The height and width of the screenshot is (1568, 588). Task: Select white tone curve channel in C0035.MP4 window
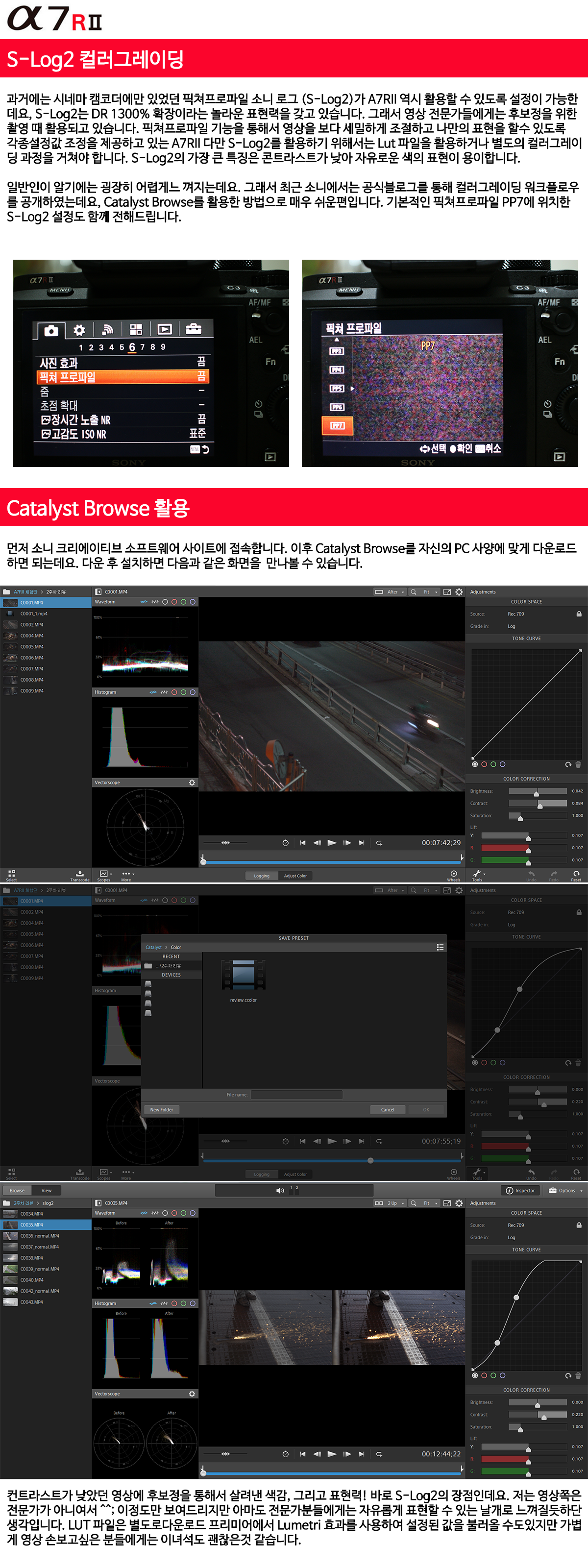(475, 1375)
